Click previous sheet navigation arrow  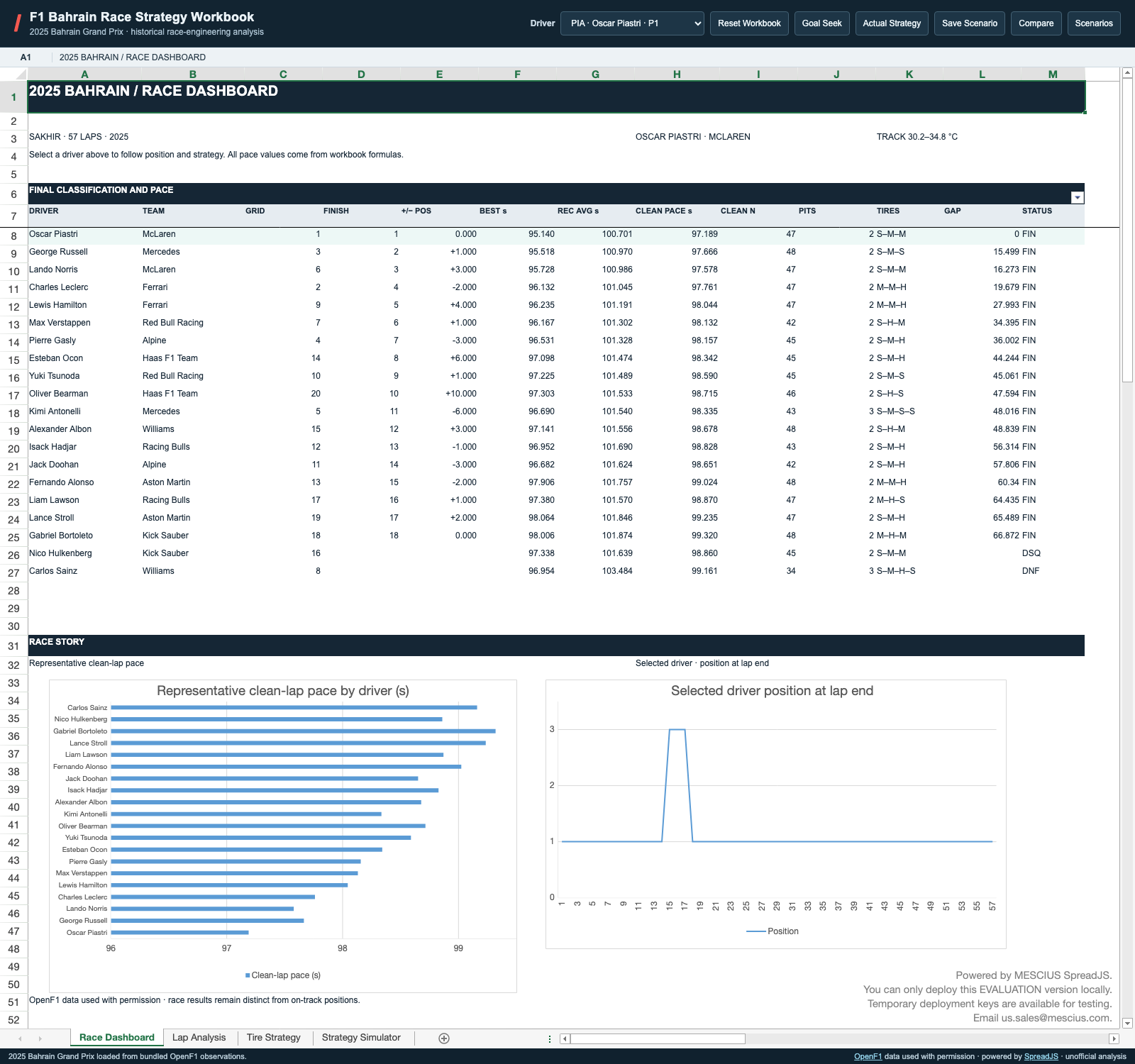20,1038
